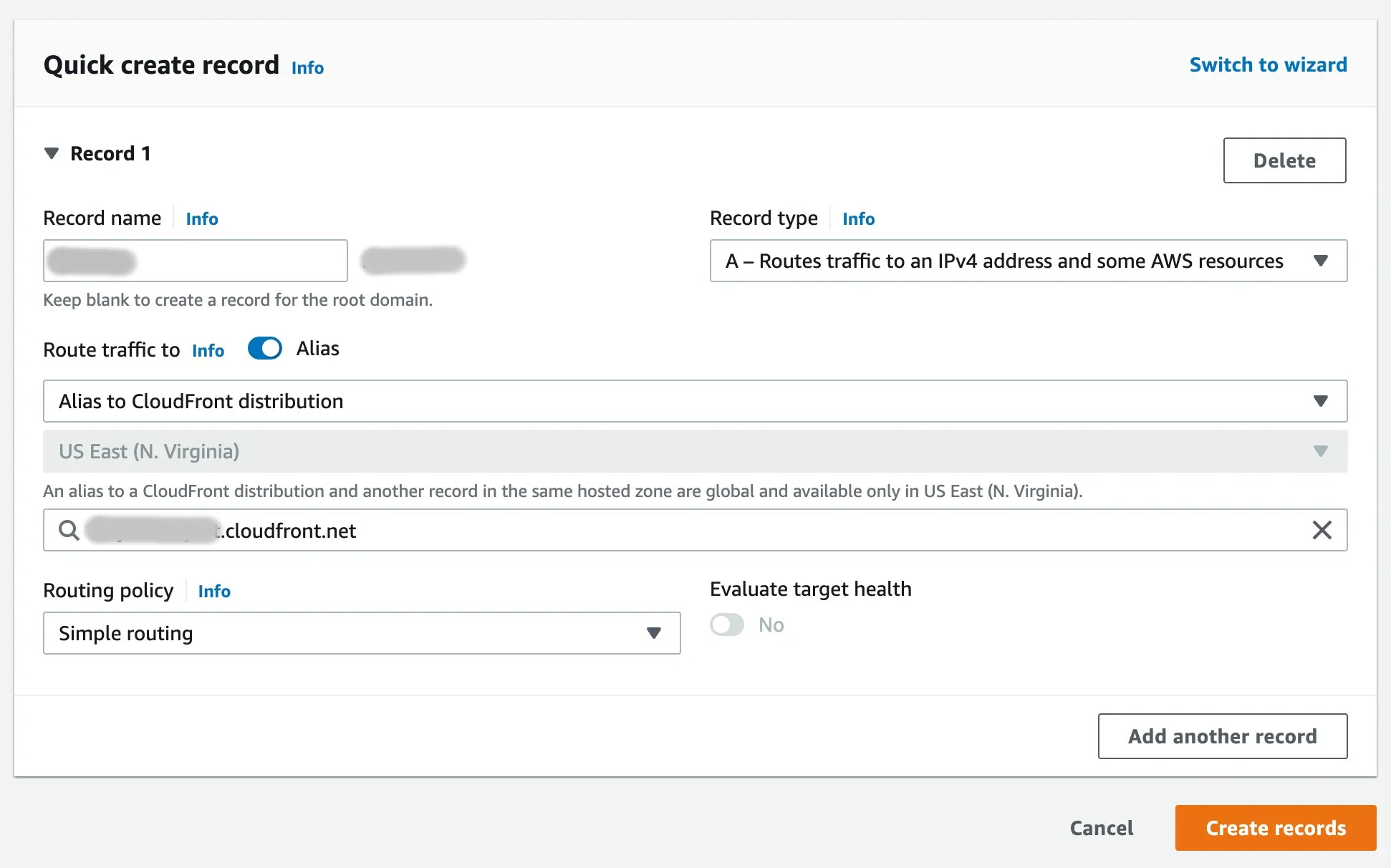Image resolution: width=1391 pixels, height=868 pixels.
Task: Click the search magnifier icon in CloudFront field
Action: (69, 531)
